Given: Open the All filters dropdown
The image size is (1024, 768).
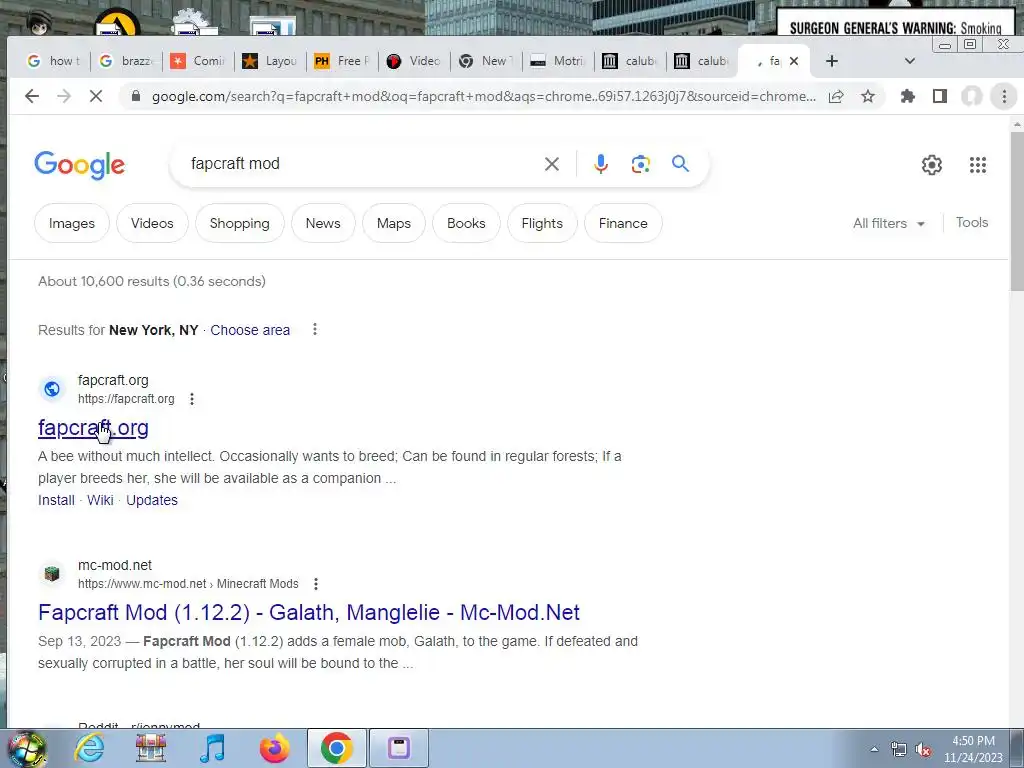Looking at the screenshot, I should pos(889,223).
